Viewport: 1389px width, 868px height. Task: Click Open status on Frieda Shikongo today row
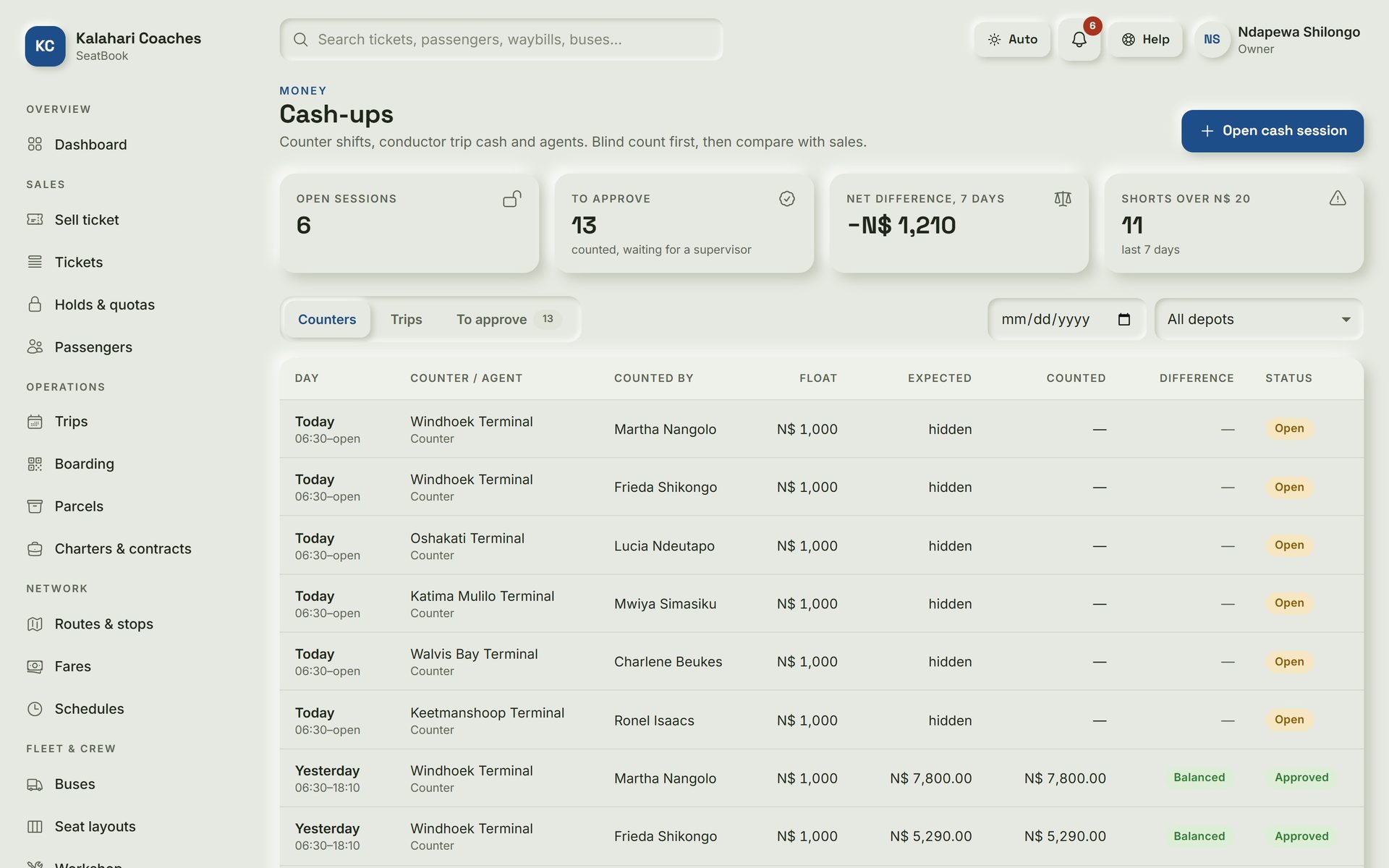[1289, 487]
